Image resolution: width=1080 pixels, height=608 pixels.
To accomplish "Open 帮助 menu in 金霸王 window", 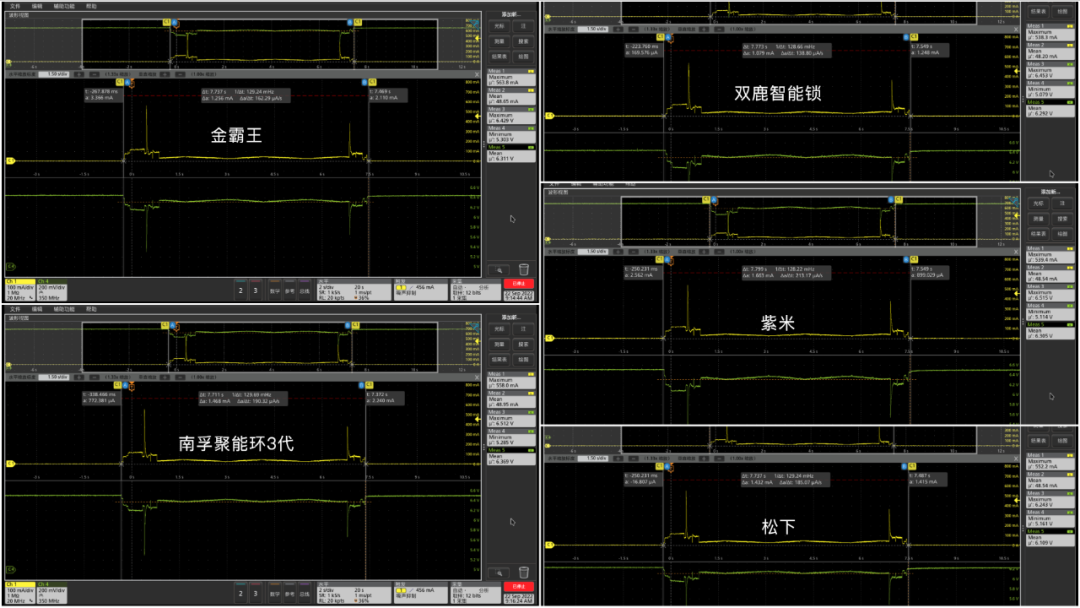I will (91, 6).
